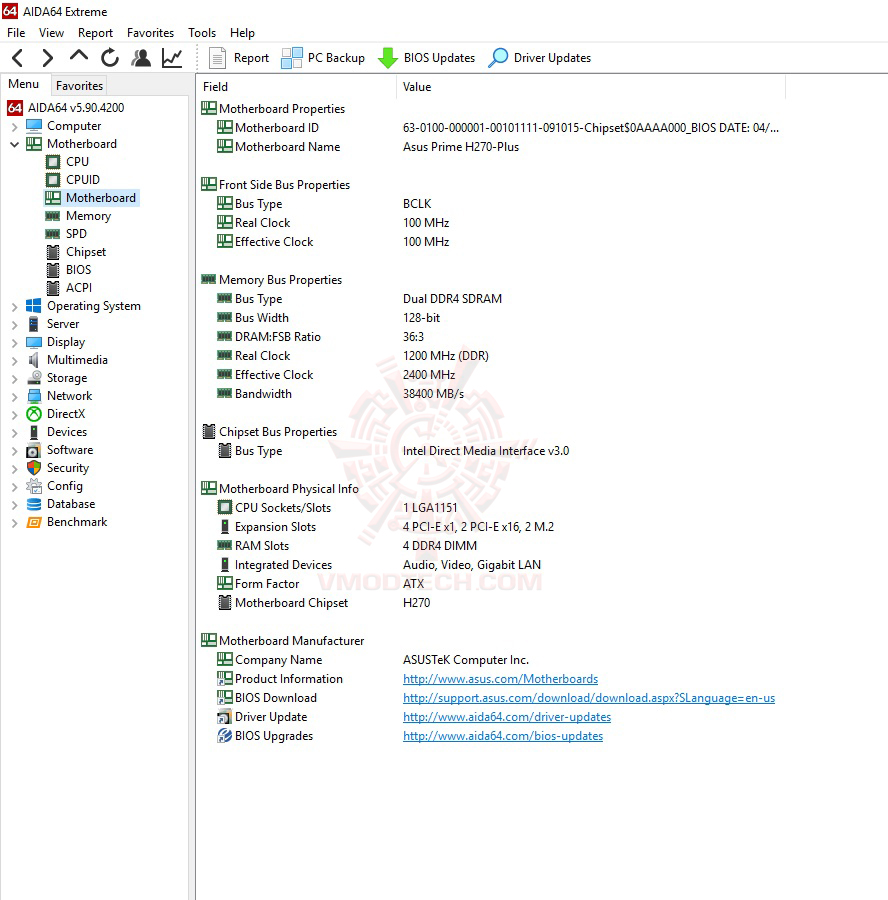Open the aida64.com/bios-updates link
This screenshot has width=888, height=900.
503,736
